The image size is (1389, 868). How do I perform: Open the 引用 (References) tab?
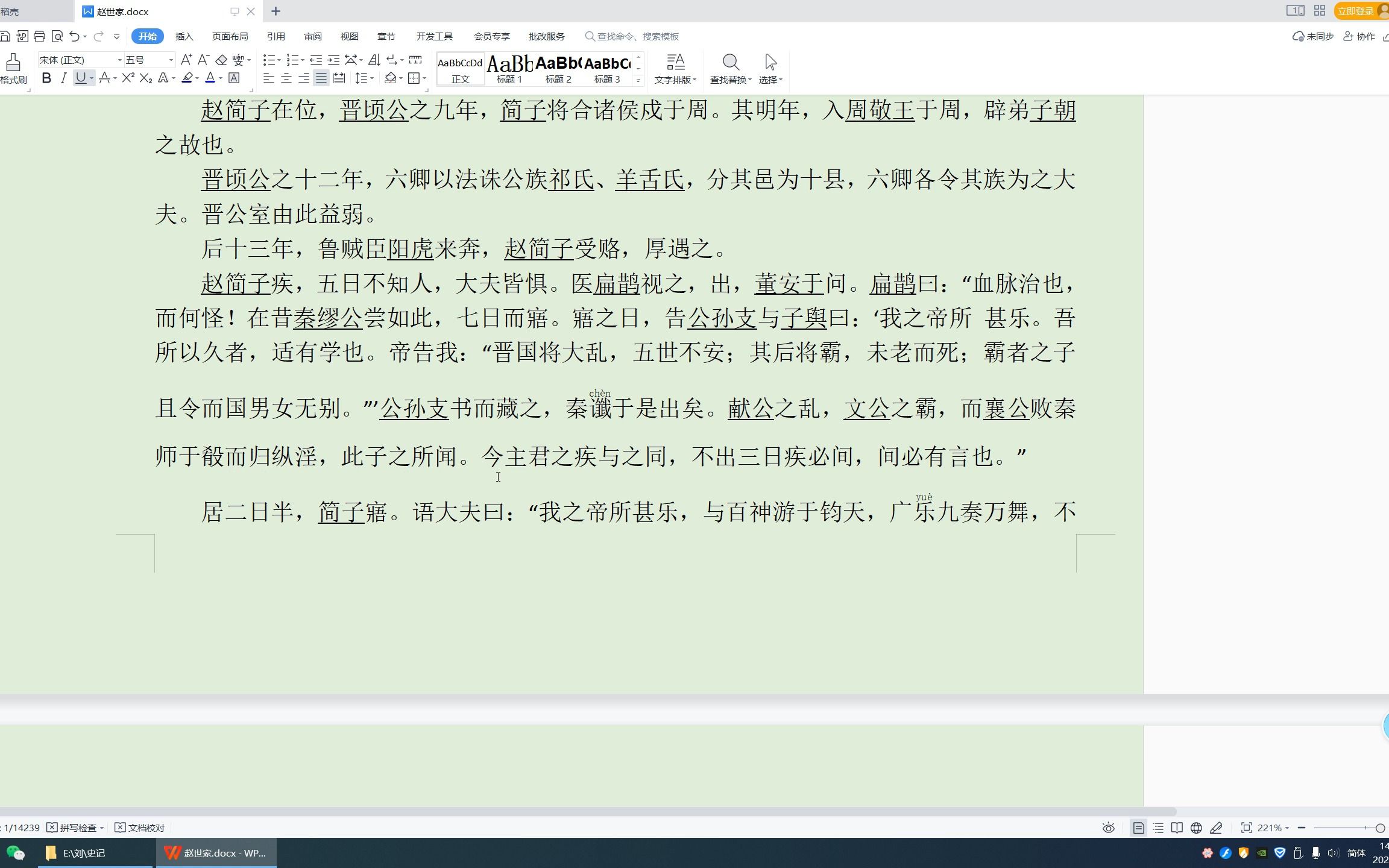[276, 36]
